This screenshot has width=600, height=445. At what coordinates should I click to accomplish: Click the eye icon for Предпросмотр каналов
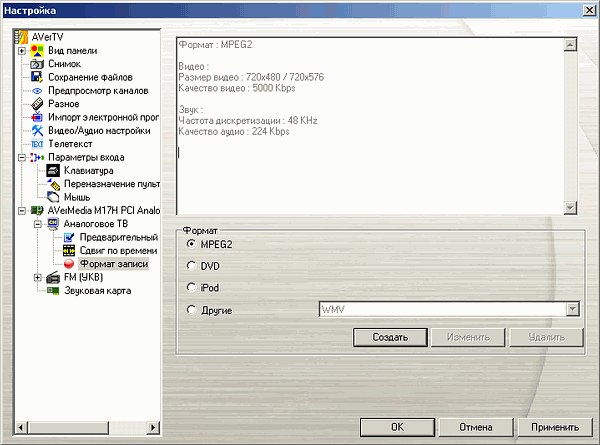coord(36,90)
